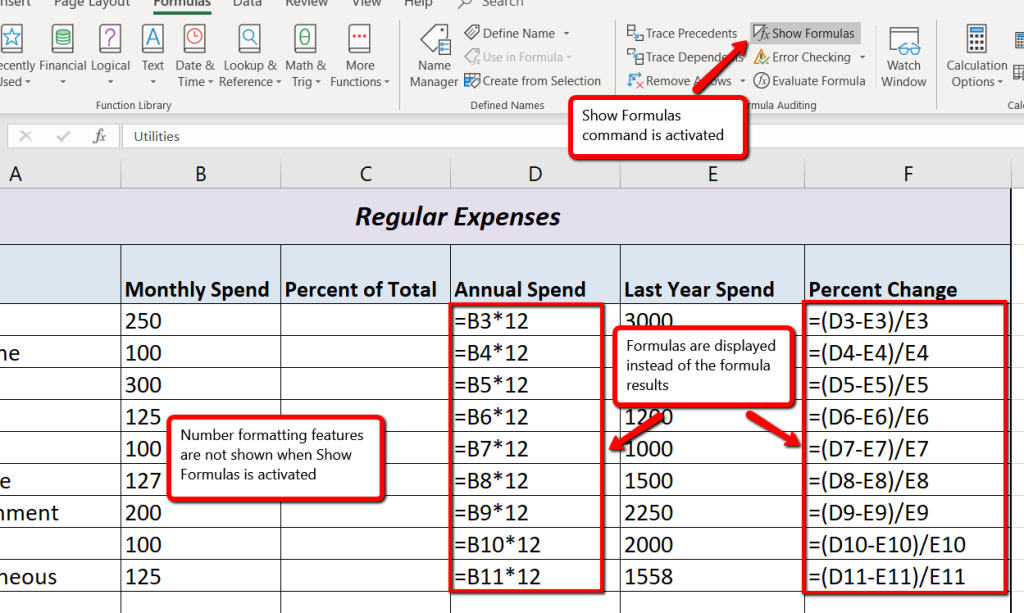
Task: Open the Financial functions library
Action: point(63,55)
